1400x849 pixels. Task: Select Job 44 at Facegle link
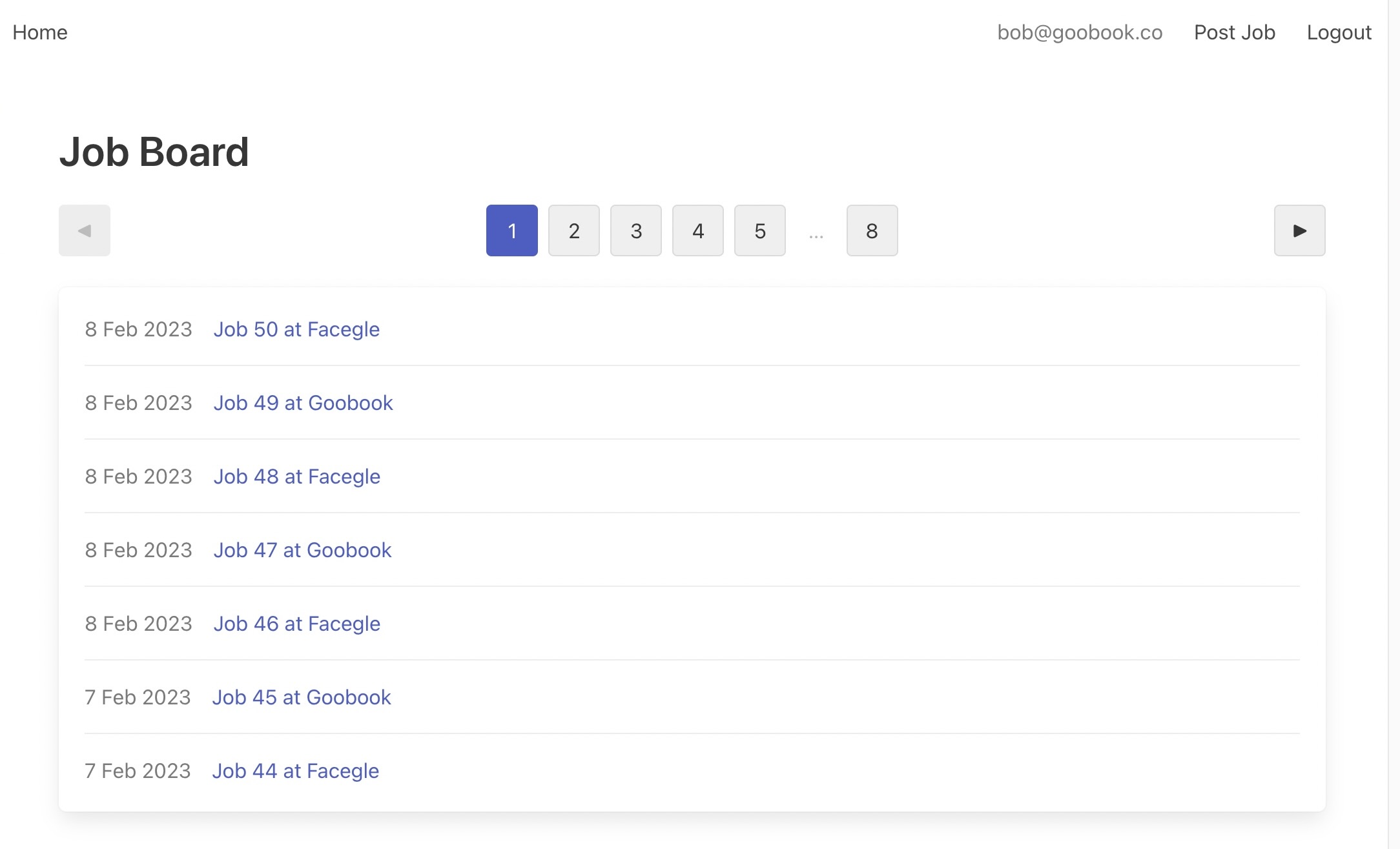click(295, 771)
